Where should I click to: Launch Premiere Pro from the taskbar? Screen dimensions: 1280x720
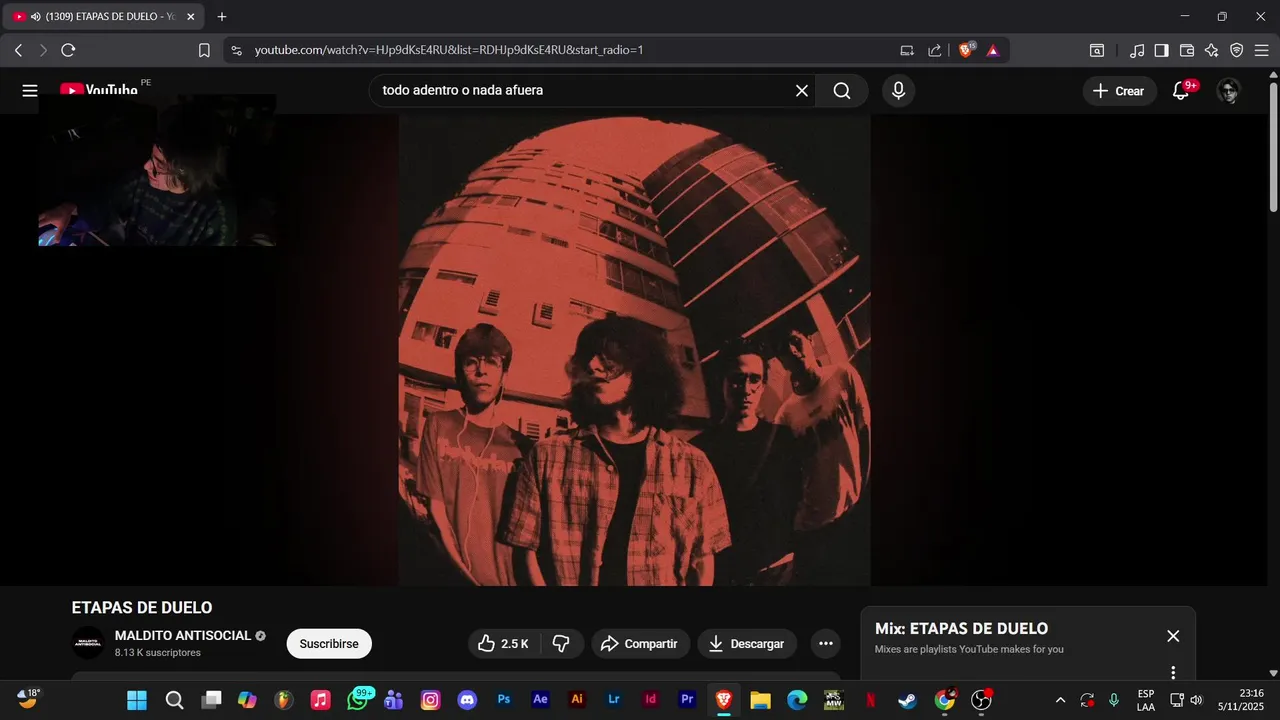(x=687, y=700)
